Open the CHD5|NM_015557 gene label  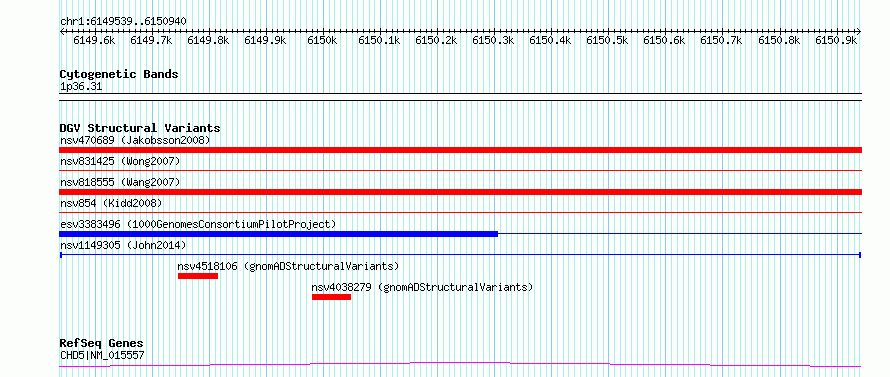tap(102, 356)
